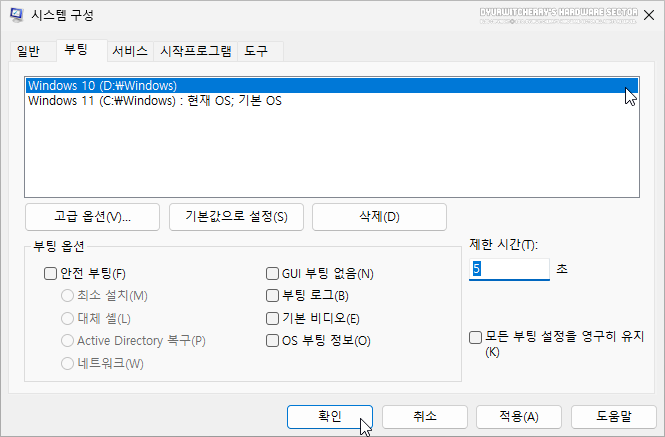This screenshot has width=665, height=437.
Task: Switch to the 서비스 tab
Action: [x=130, y=51]
